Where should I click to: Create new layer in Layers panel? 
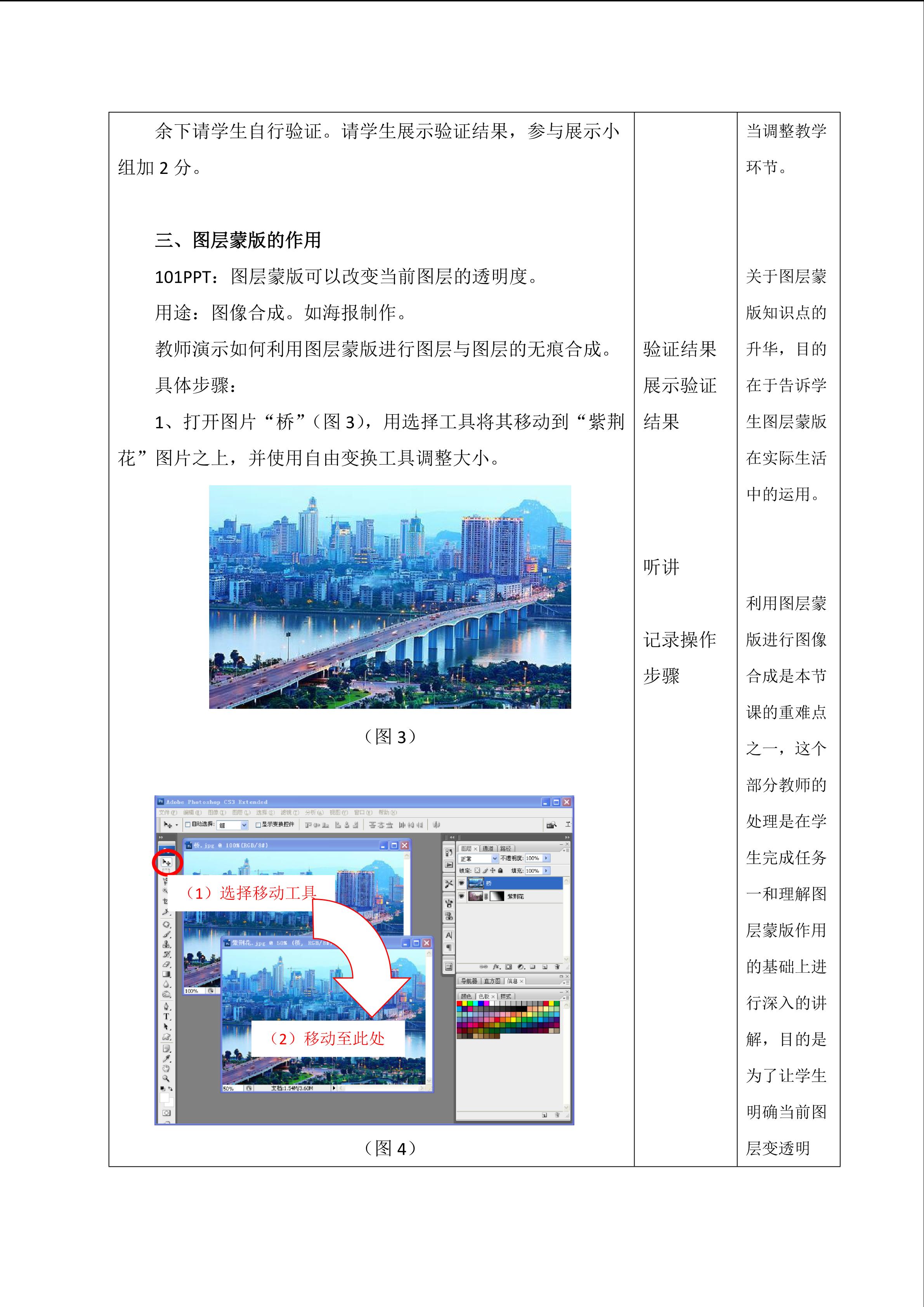[x=545, y=967]
